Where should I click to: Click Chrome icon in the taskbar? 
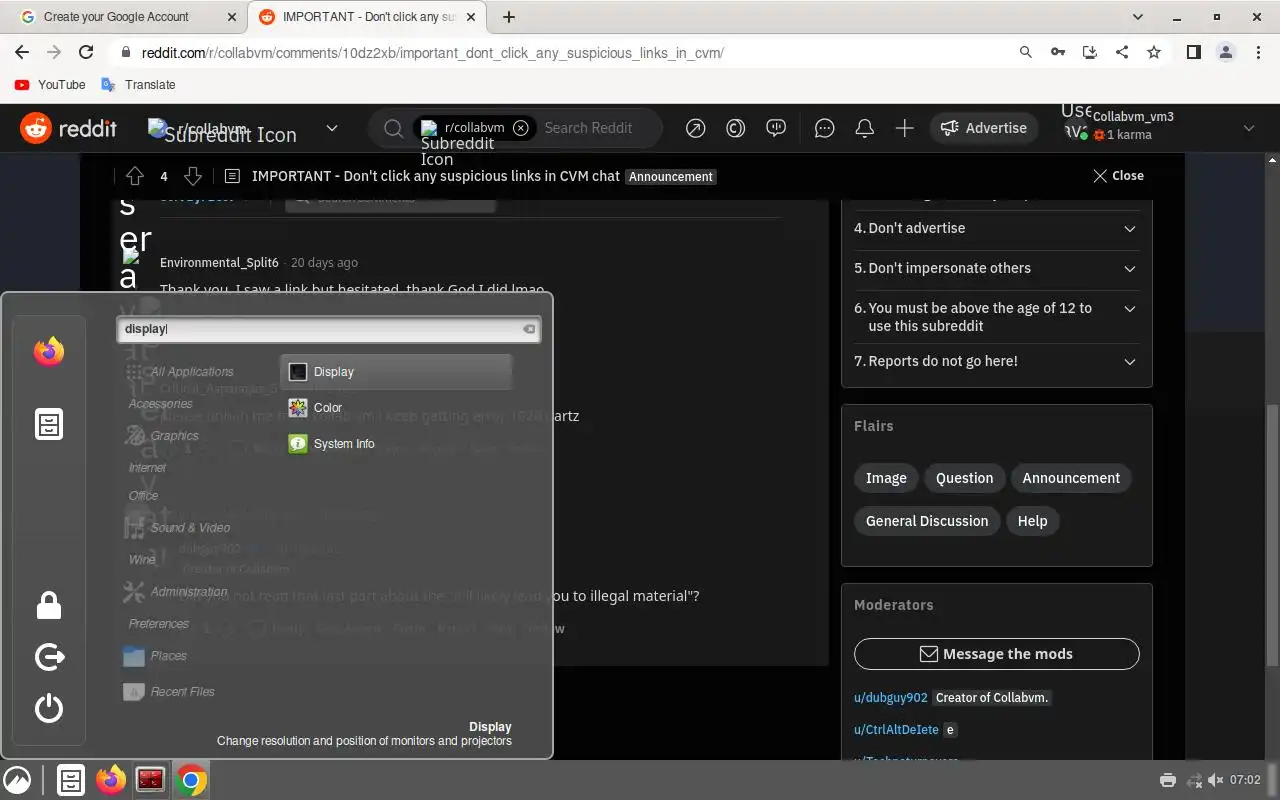point(191,780)
